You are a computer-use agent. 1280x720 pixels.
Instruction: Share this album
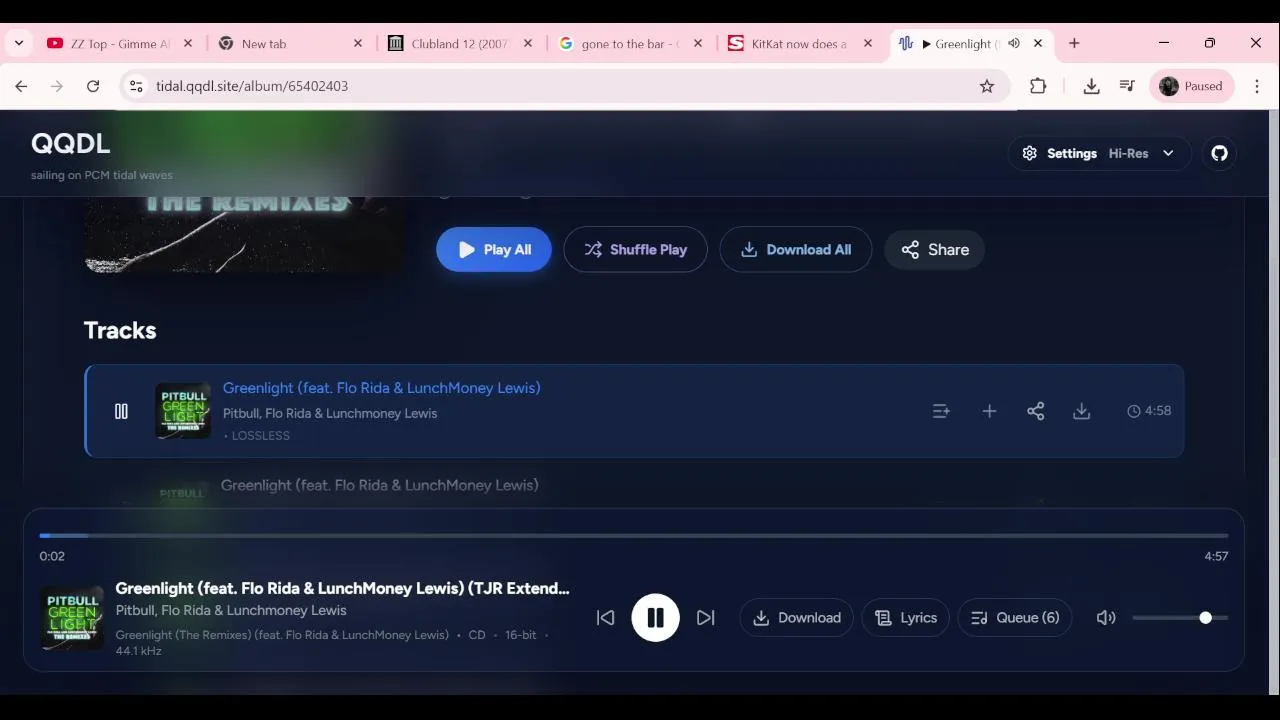(x=935, y=250)
